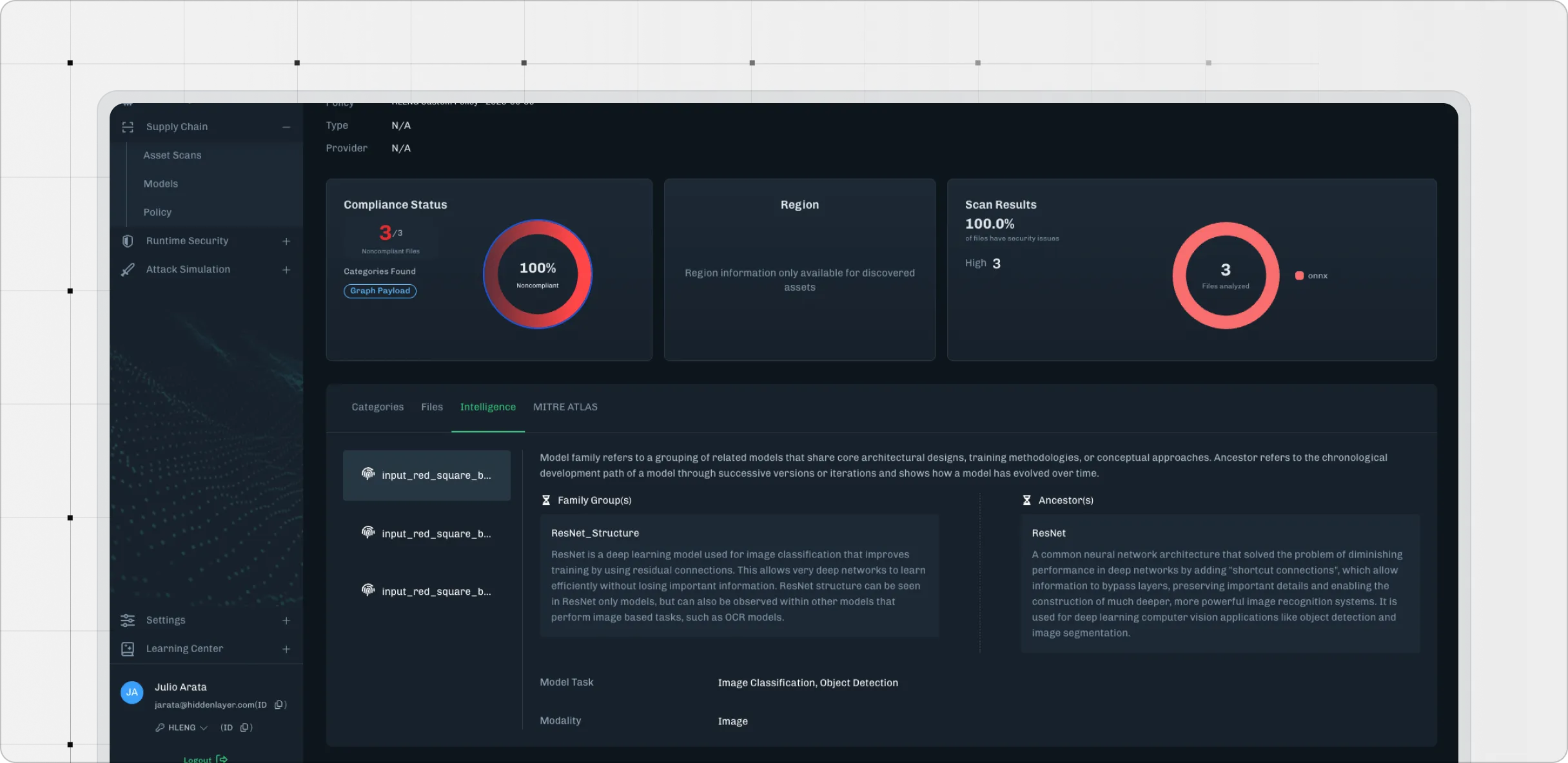Expand the Runtime Security section
This screenshot has height=763, width=1568.
tap(286, 241)
